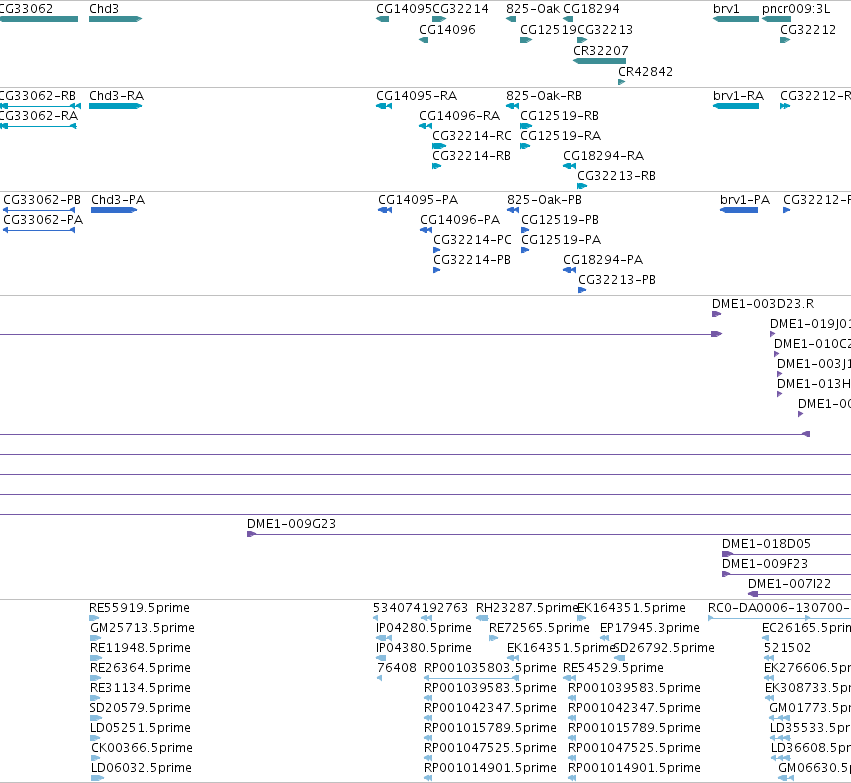This screenshot has width=851, height=783.
Task: Select the 'RE31134.5prime' EST label
Action: tap(141, 689)
